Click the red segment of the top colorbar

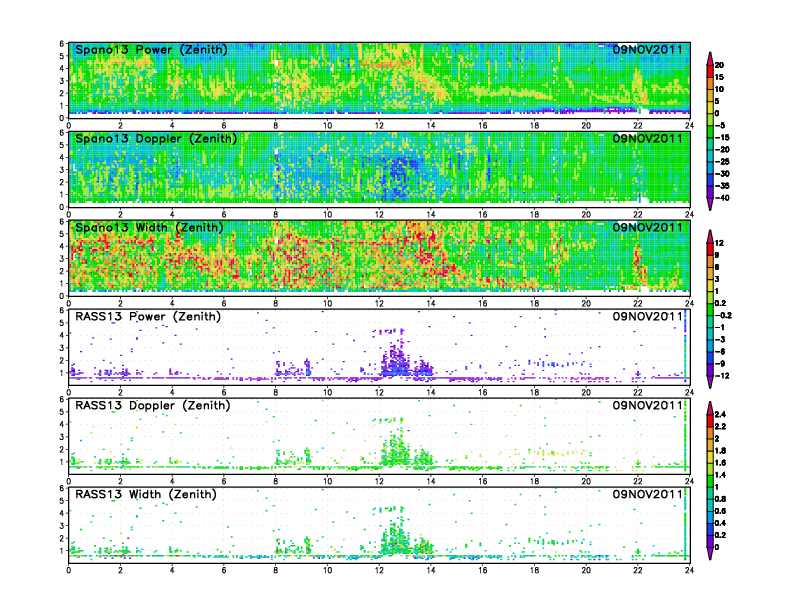[710, 71]
